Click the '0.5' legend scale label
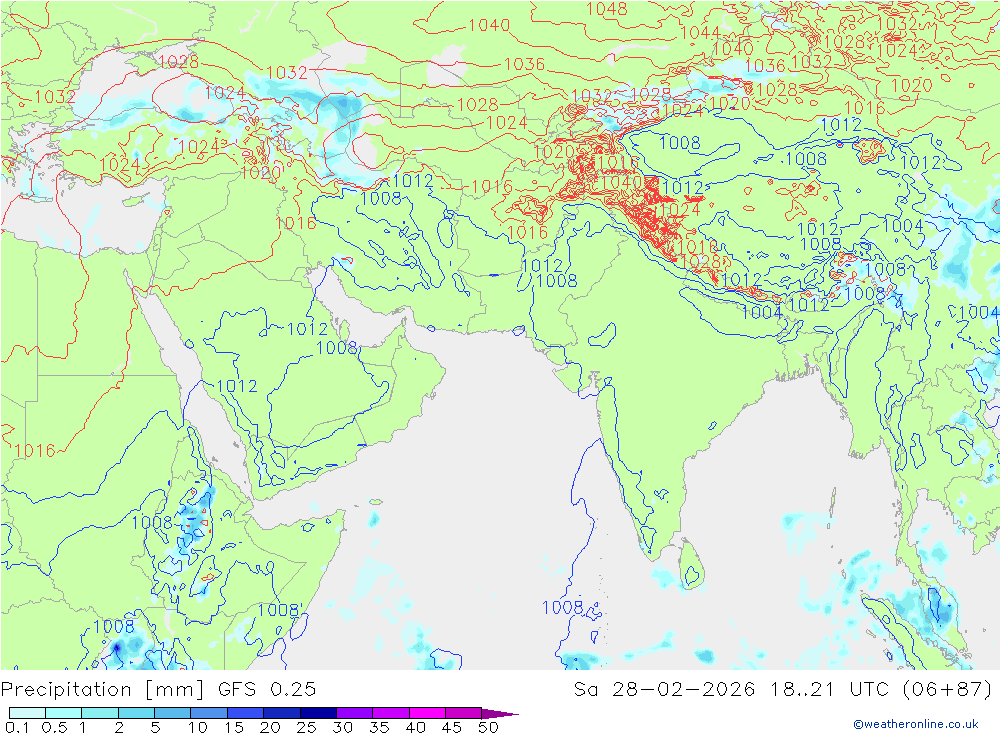This screenshot has height=733, width=1000. point(54,727)
